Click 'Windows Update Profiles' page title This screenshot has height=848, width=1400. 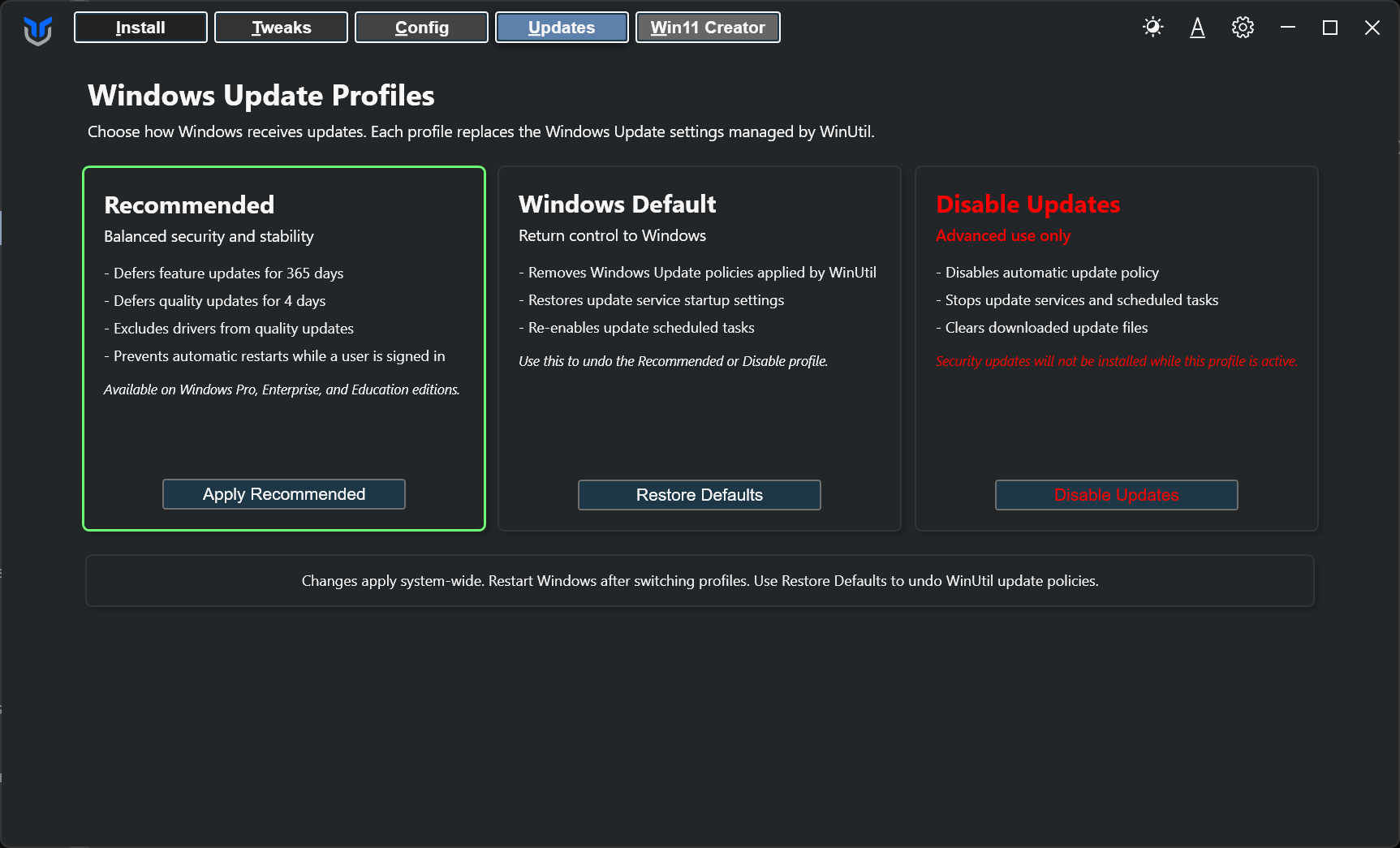click(261, 96)
